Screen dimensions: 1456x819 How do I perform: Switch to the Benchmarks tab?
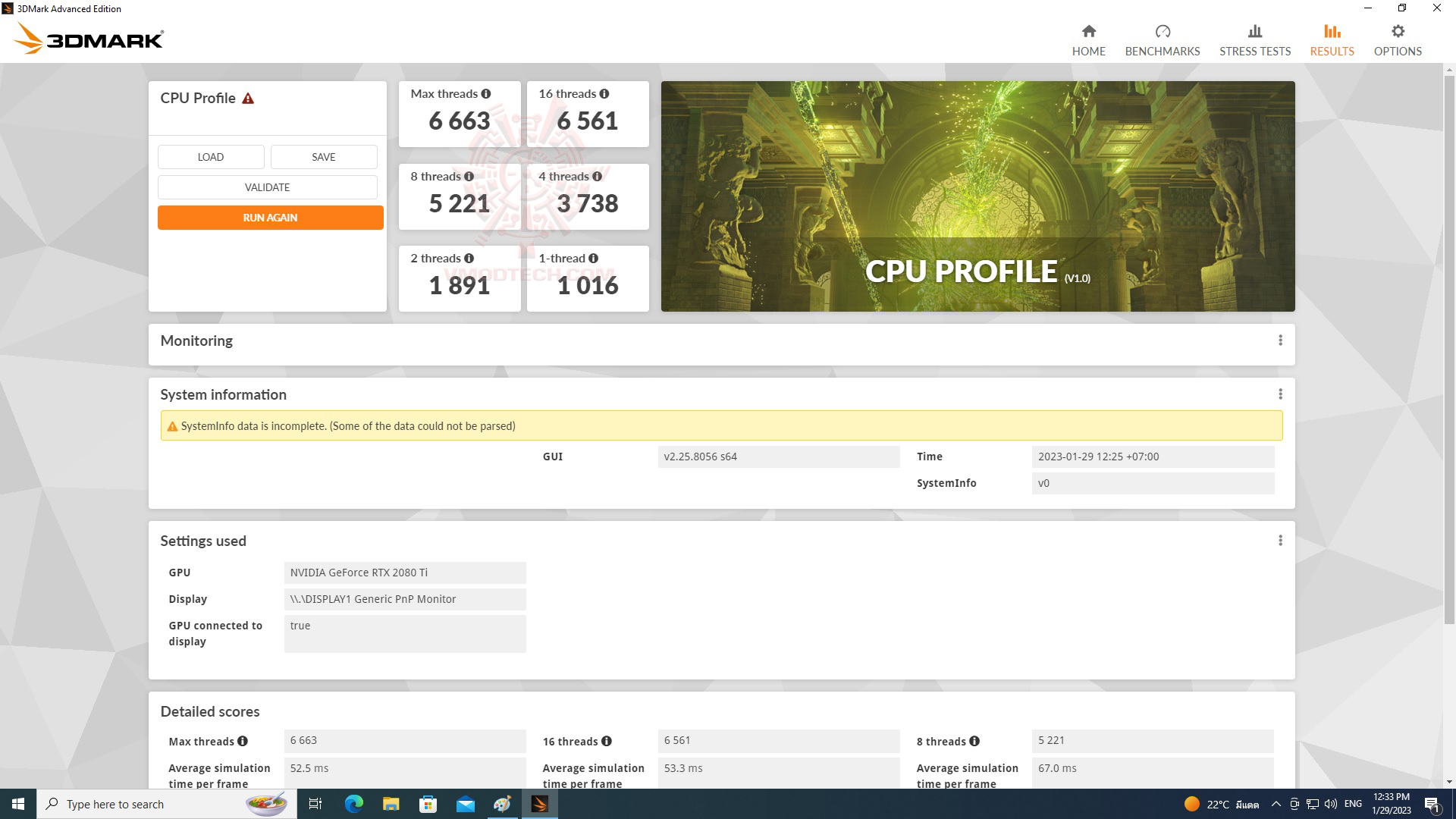[x=1162, y=40]
